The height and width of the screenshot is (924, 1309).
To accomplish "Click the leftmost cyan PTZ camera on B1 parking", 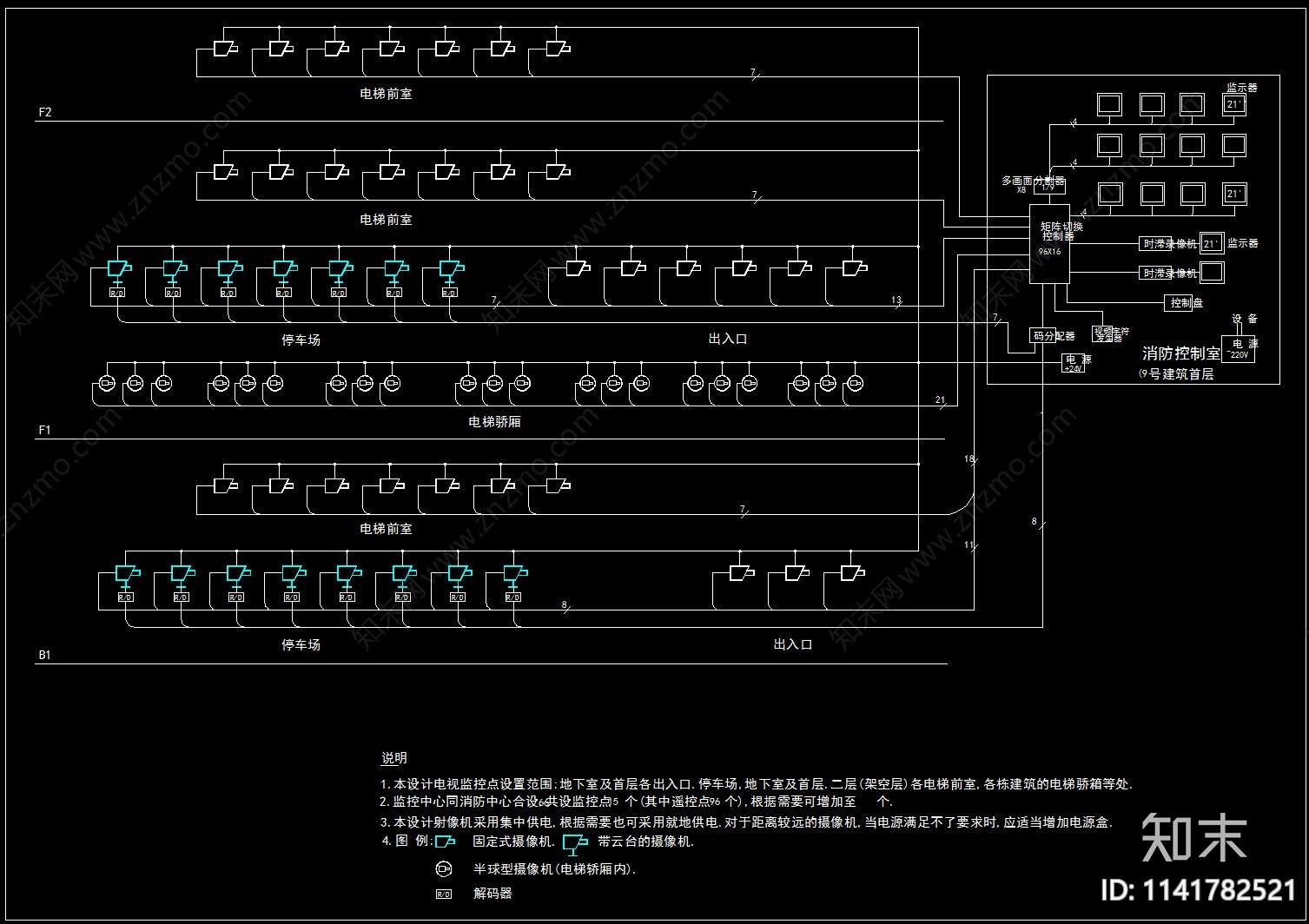I will pyautogui.click(x=127, y=575).
